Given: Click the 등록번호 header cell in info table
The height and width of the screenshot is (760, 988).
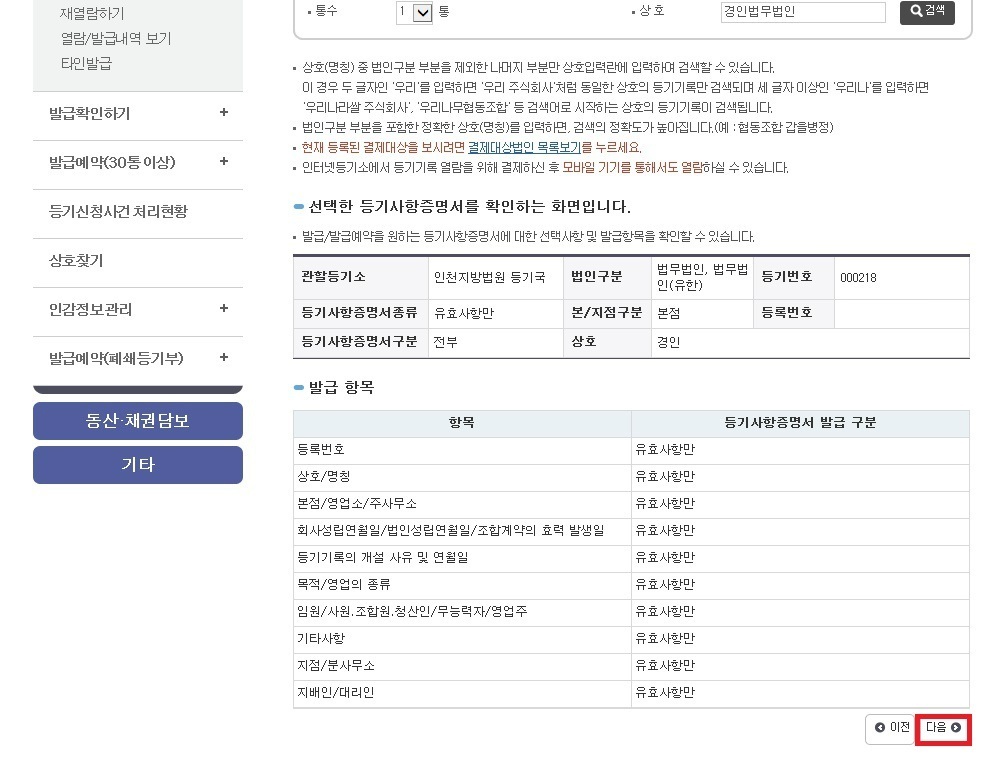Looking at the screenshot, I should point(793,313).
